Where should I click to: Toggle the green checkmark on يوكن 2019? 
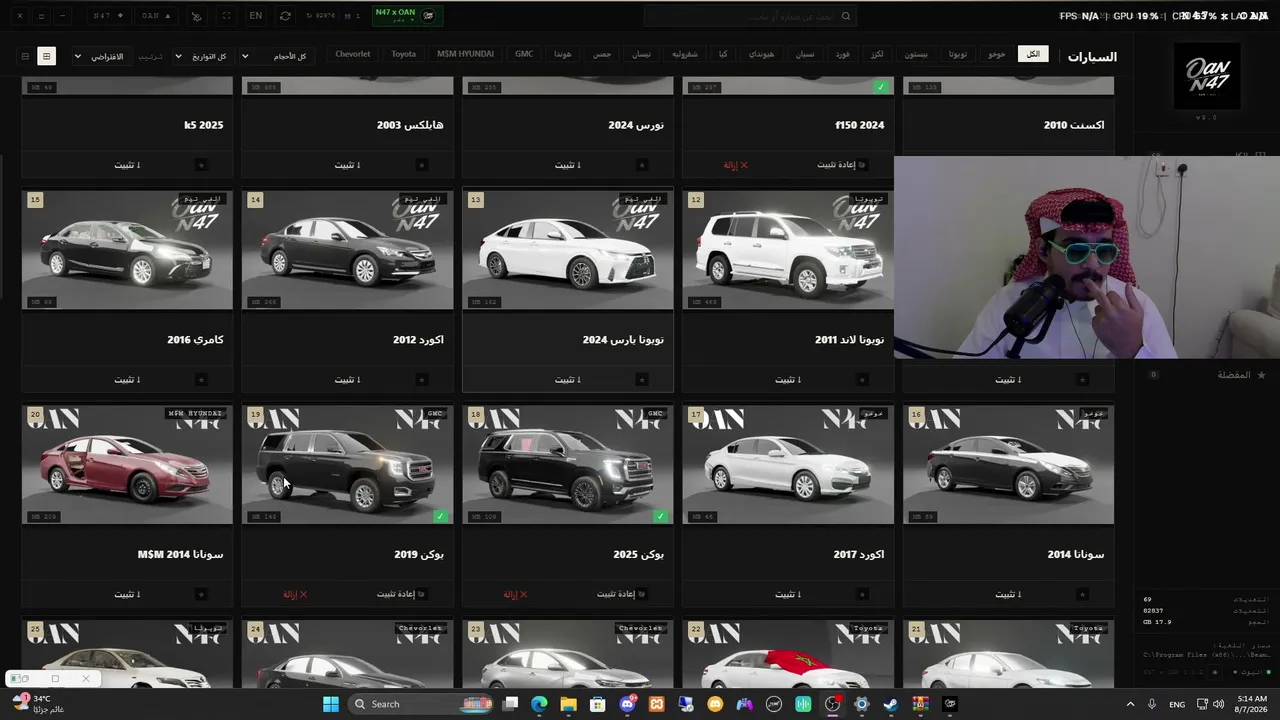(440, 516)
